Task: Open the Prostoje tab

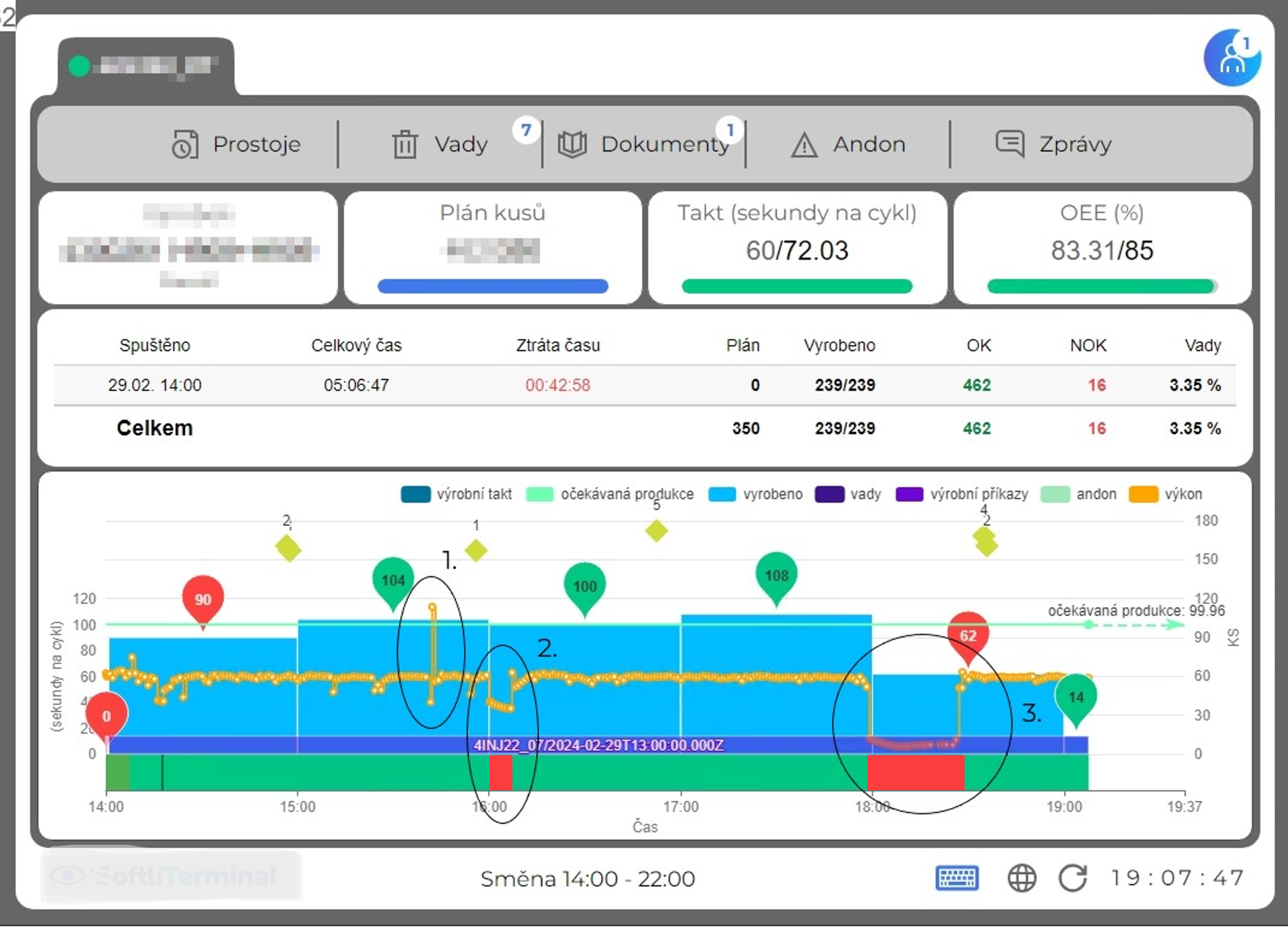Action: click(256, 144)
